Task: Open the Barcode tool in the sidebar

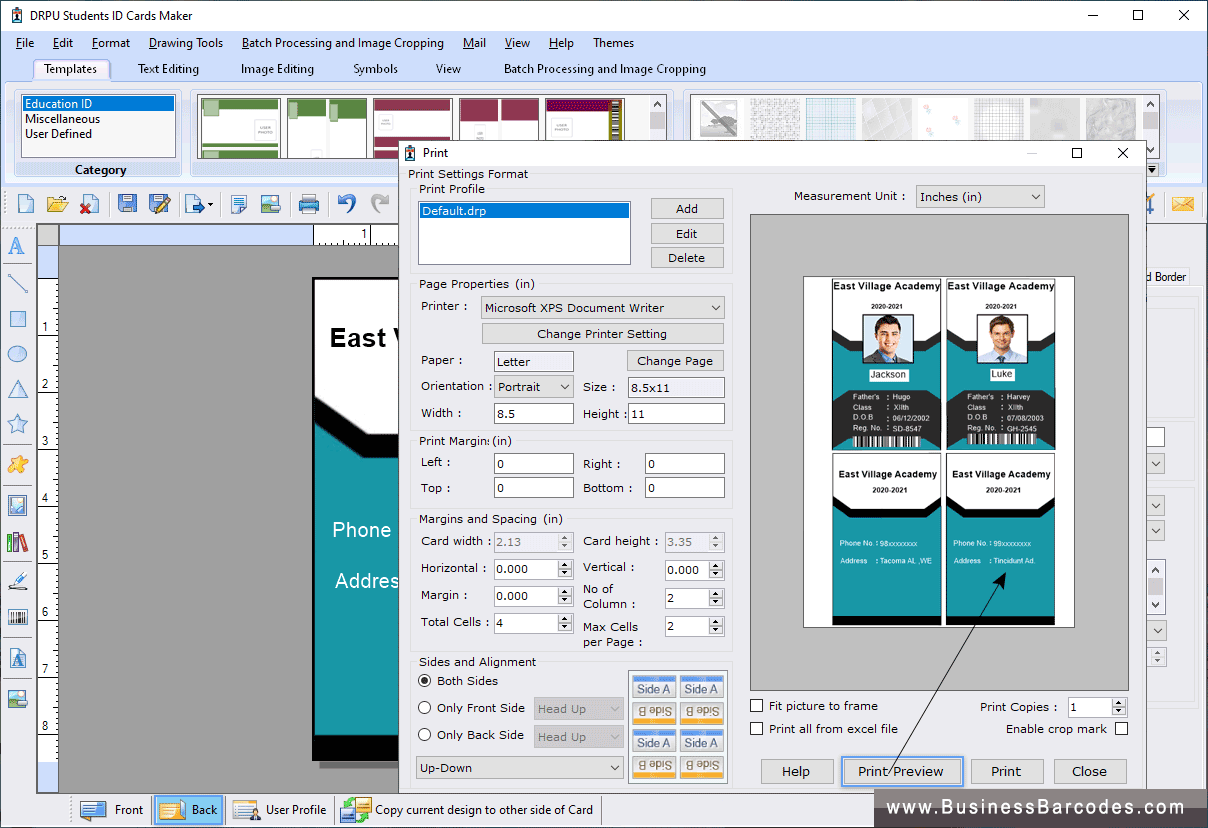Action: tap(17, 617)
